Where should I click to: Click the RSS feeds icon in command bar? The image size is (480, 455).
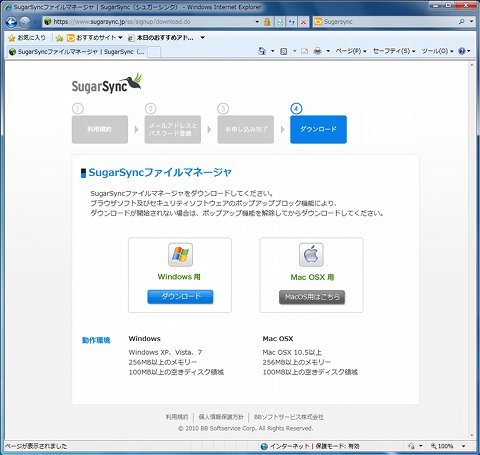pos(284,51)
